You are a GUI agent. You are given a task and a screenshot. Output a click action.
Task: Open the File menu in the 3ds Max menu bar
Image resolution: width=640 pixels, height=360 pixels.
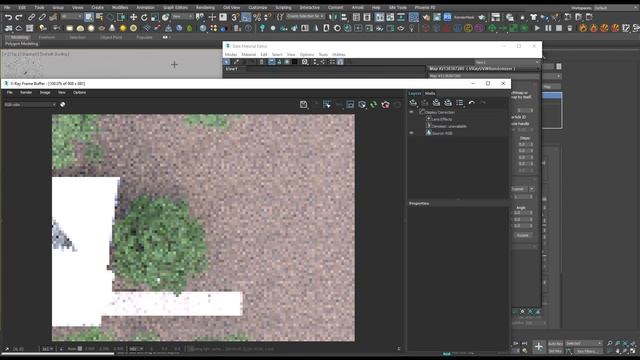[7, 8]
